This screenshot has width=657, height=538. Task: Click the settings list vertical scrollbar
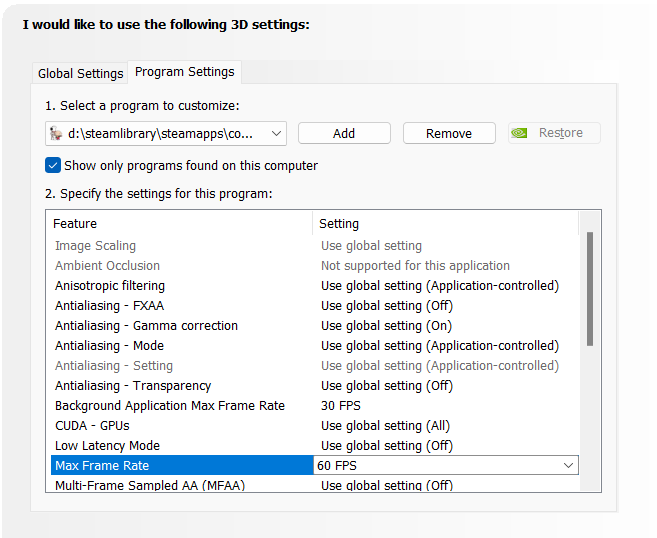coord(590,290)
